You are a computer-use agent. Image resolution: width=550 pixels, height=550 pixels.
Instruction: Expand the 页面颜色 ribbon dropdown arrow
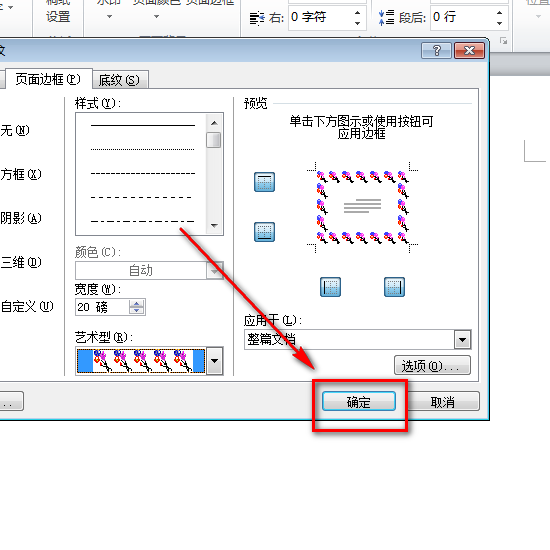point(156,16)
